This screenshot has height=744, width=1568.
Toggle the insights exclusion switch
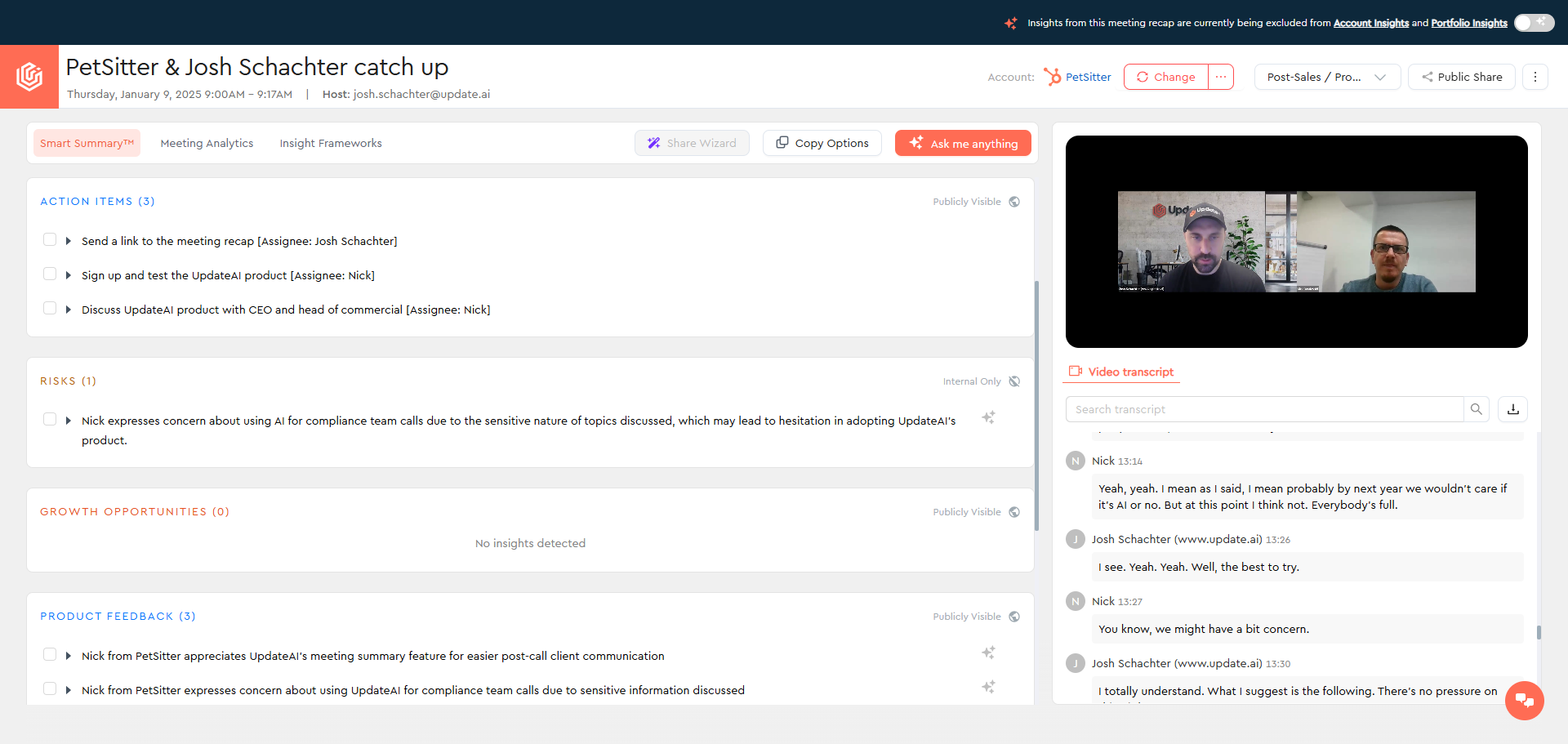pyautogui.click(x=1535, y=23)
